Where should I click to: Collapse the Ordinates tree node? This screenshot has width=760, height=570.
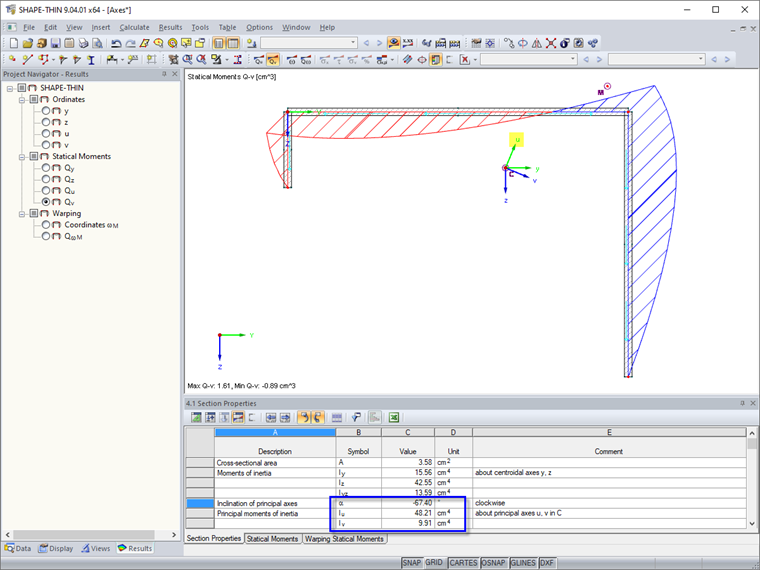click(x=22, y=100)
